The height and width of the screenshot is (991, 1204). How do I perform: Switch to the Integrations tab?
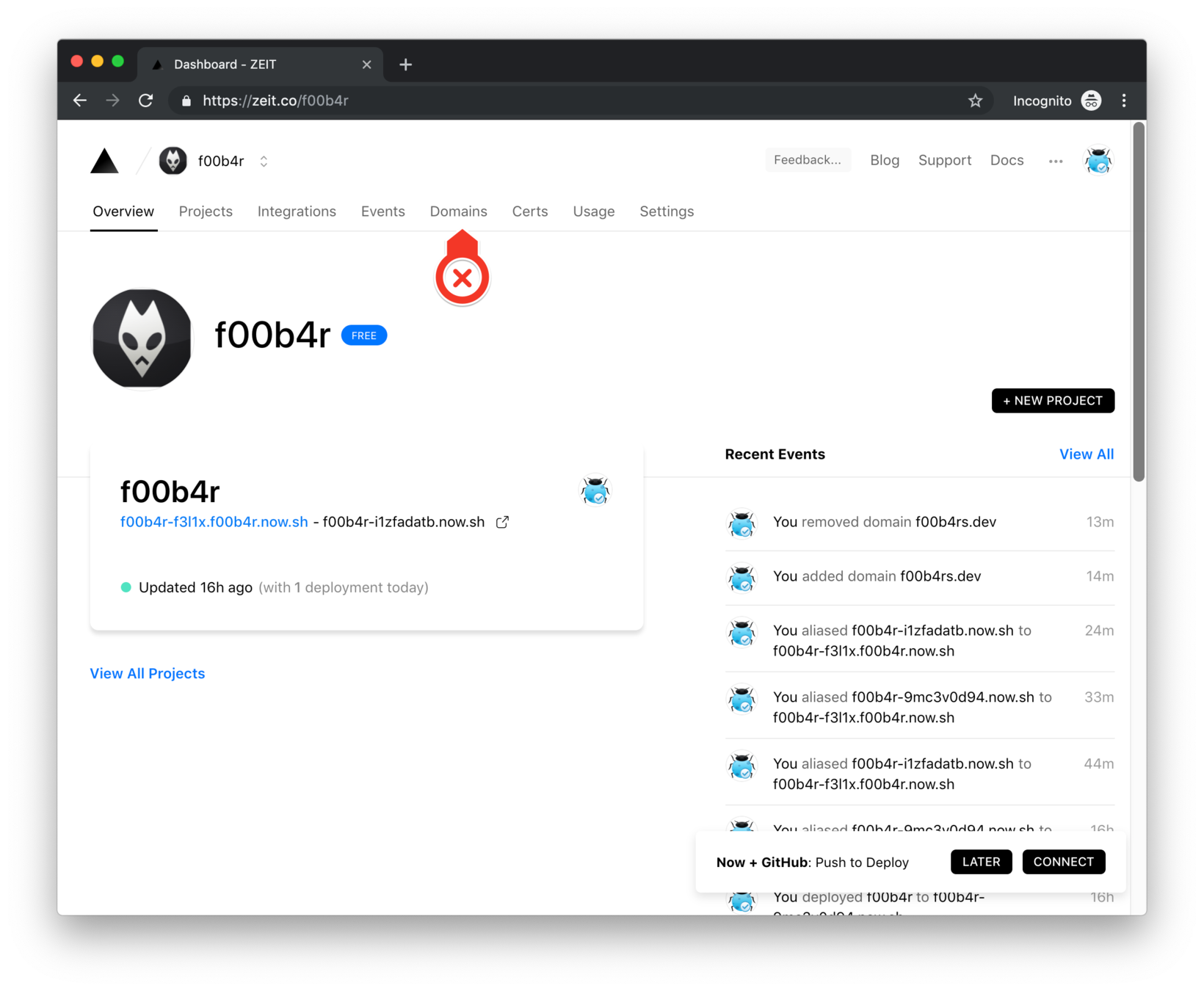pos(297,211)
